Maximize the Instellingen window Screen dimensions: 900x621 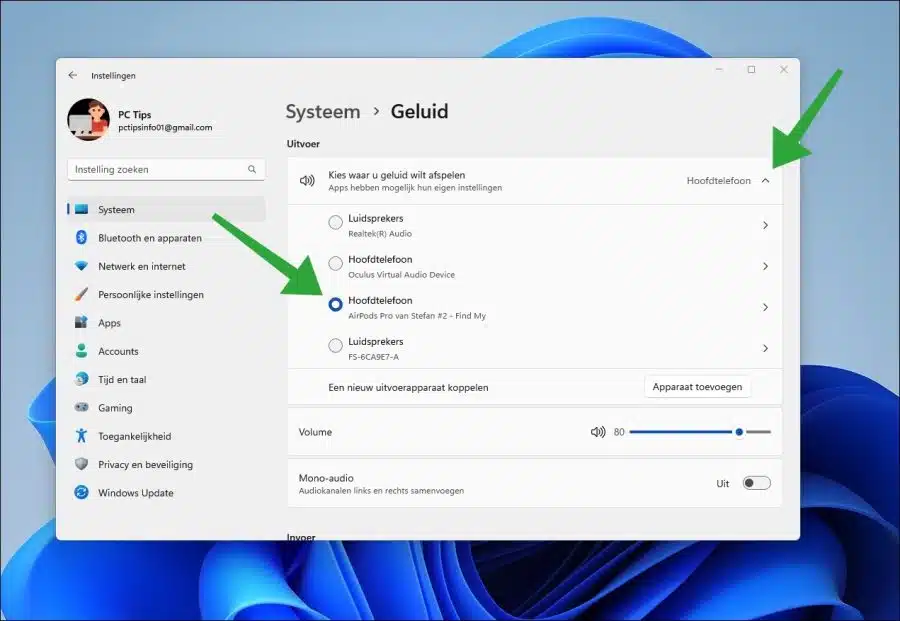(x=751, y=69)
